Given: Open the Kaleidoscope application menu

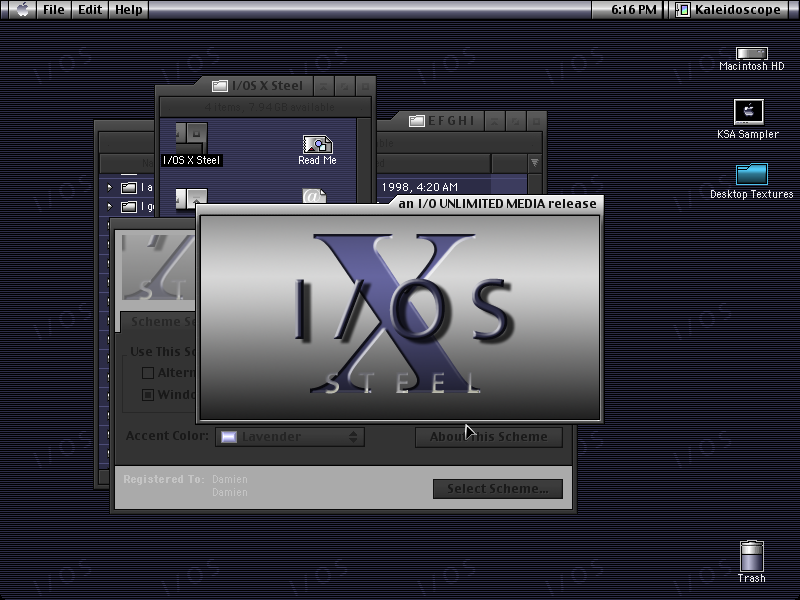Looking at the screenshot, I should click(729, 9).
